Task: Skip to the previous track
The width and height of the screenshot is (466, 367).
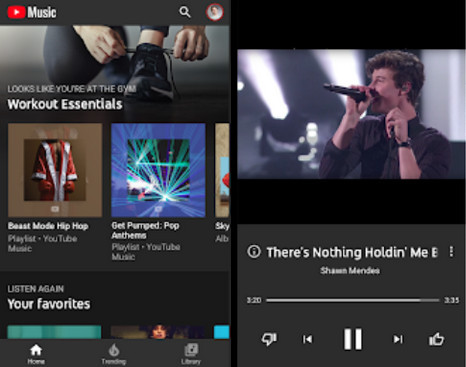Action: coord(307,339)
